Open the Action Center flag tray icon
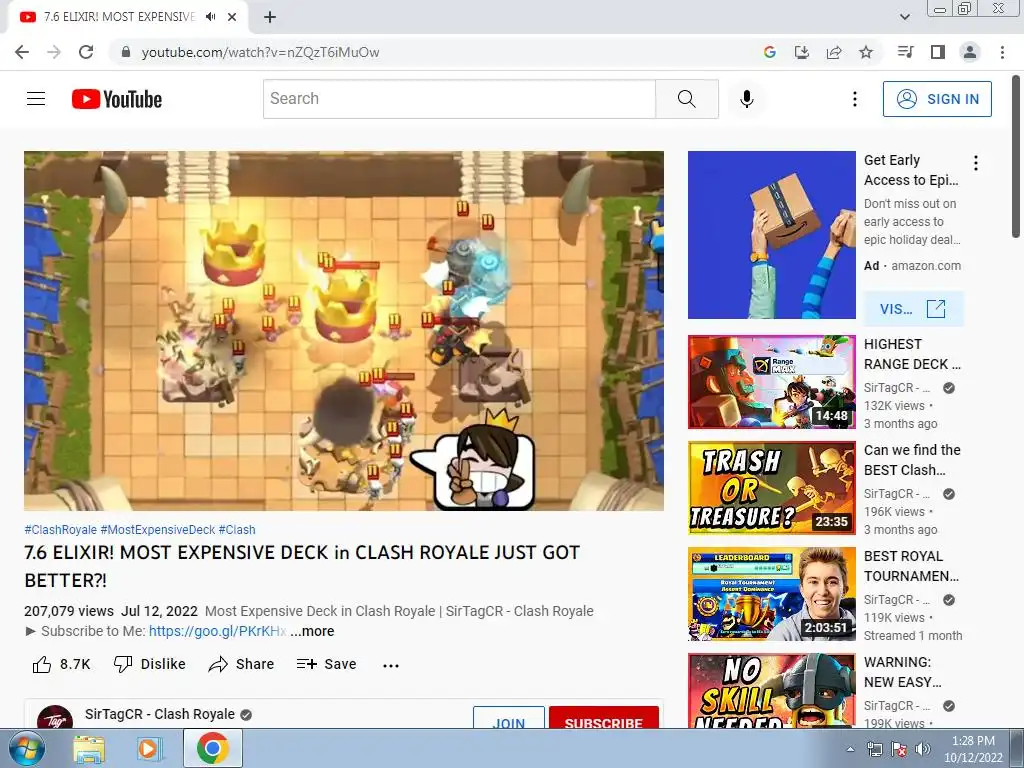 click(x=899, y=749)
